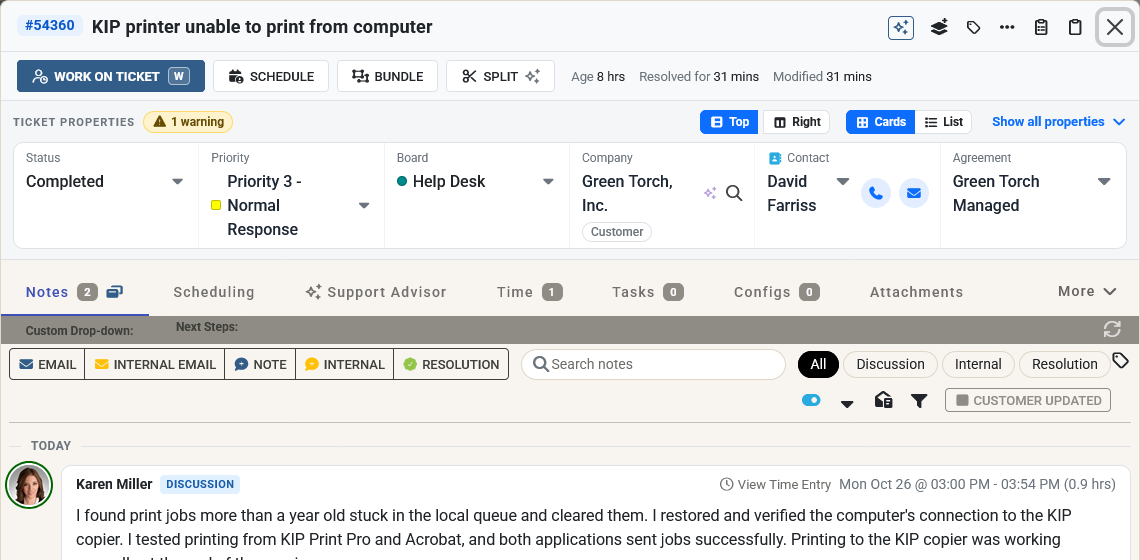Viewport: 1140px width, 560px height.
Task: Search company with magnifier icon
Action: [734, 193]
